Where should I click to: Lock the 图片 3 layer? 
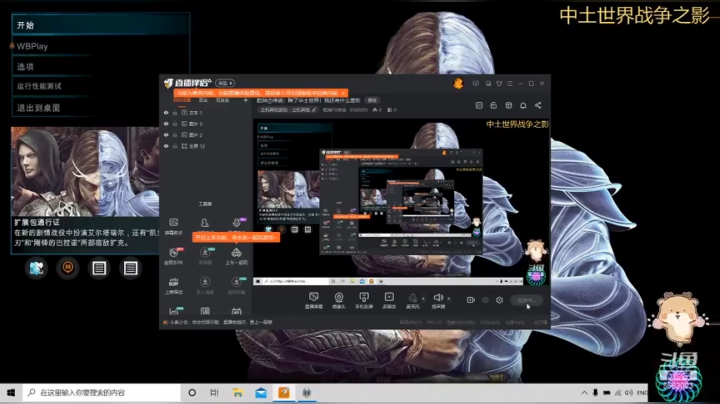click(175, 123)
